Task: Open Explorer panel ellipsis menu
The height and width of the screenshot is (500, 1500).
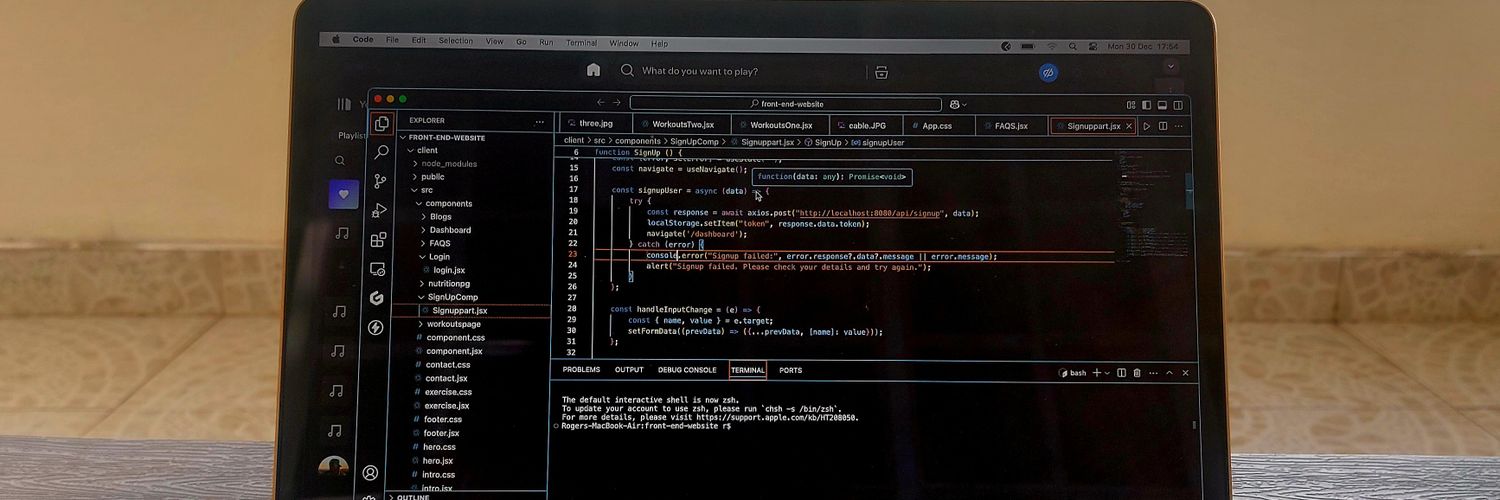Action: (x=540, y=121)
